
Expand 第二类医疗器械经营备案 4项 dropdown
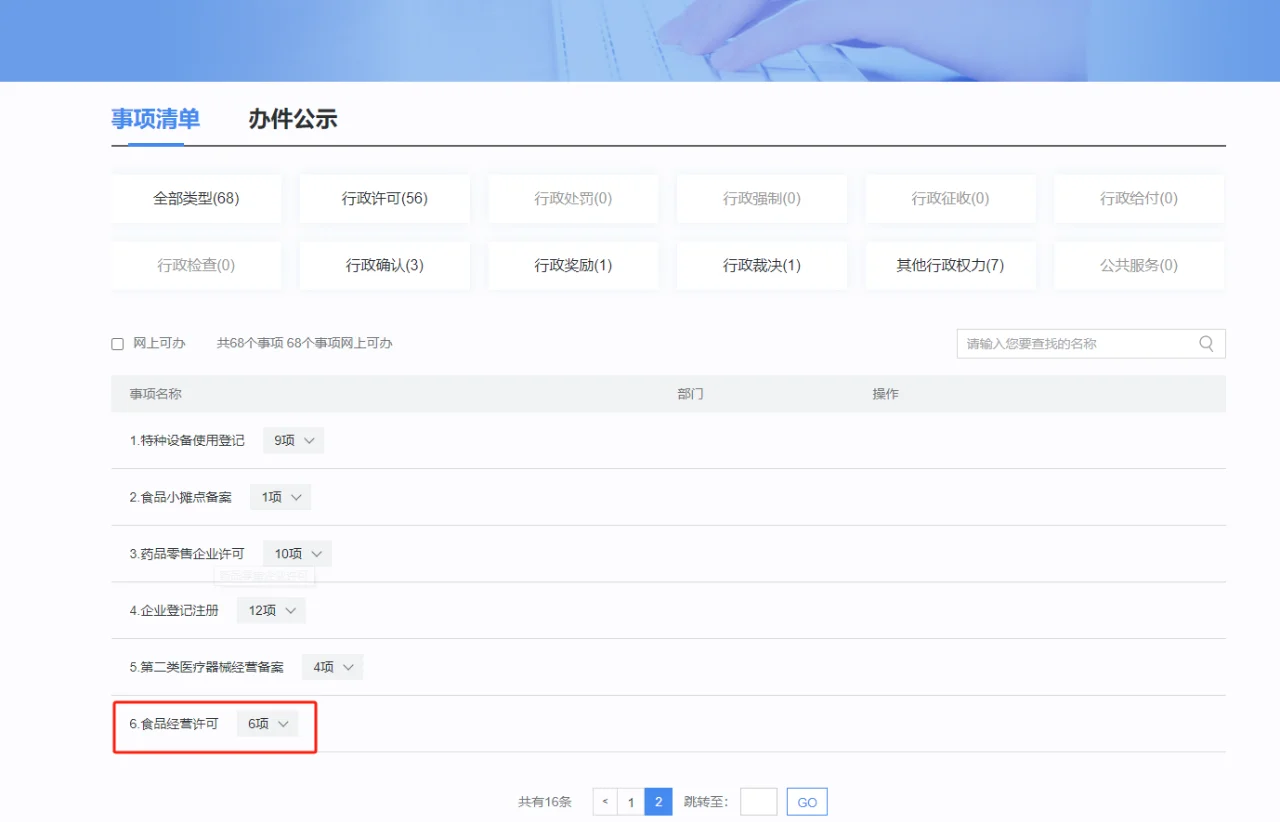coord(332,667)
